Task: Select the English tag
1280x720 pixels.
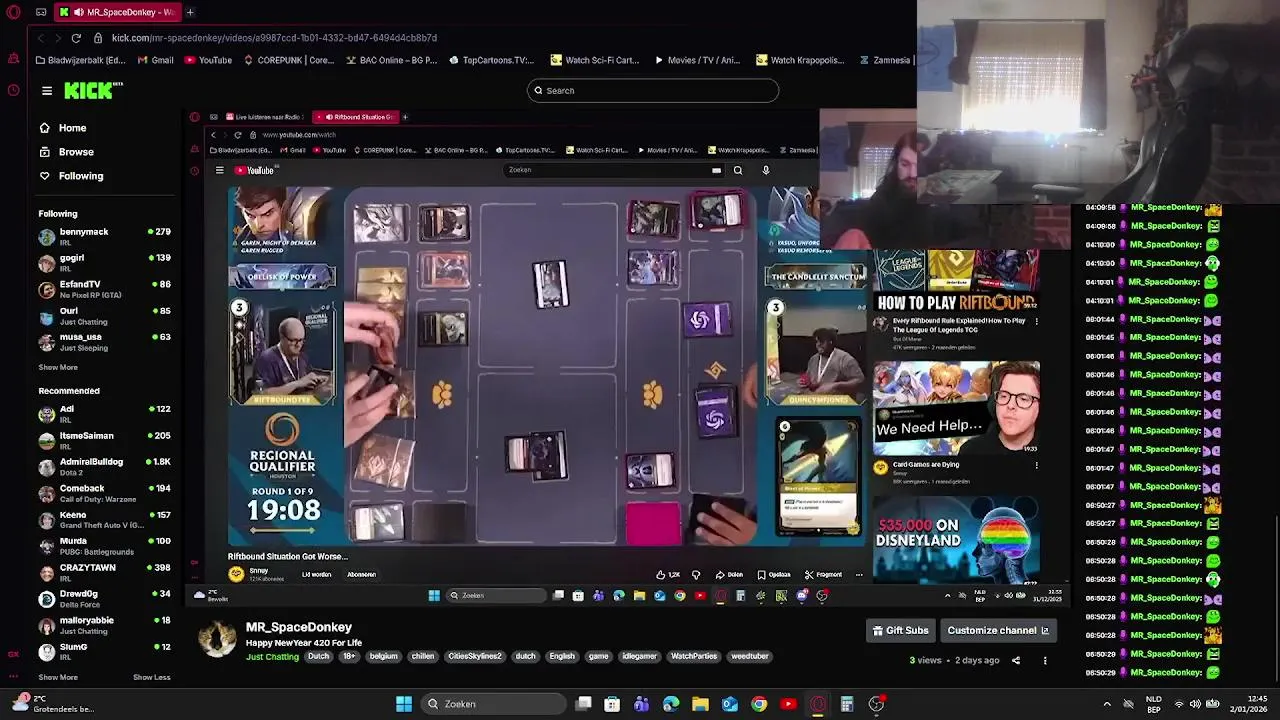Action: click(562, 656)
